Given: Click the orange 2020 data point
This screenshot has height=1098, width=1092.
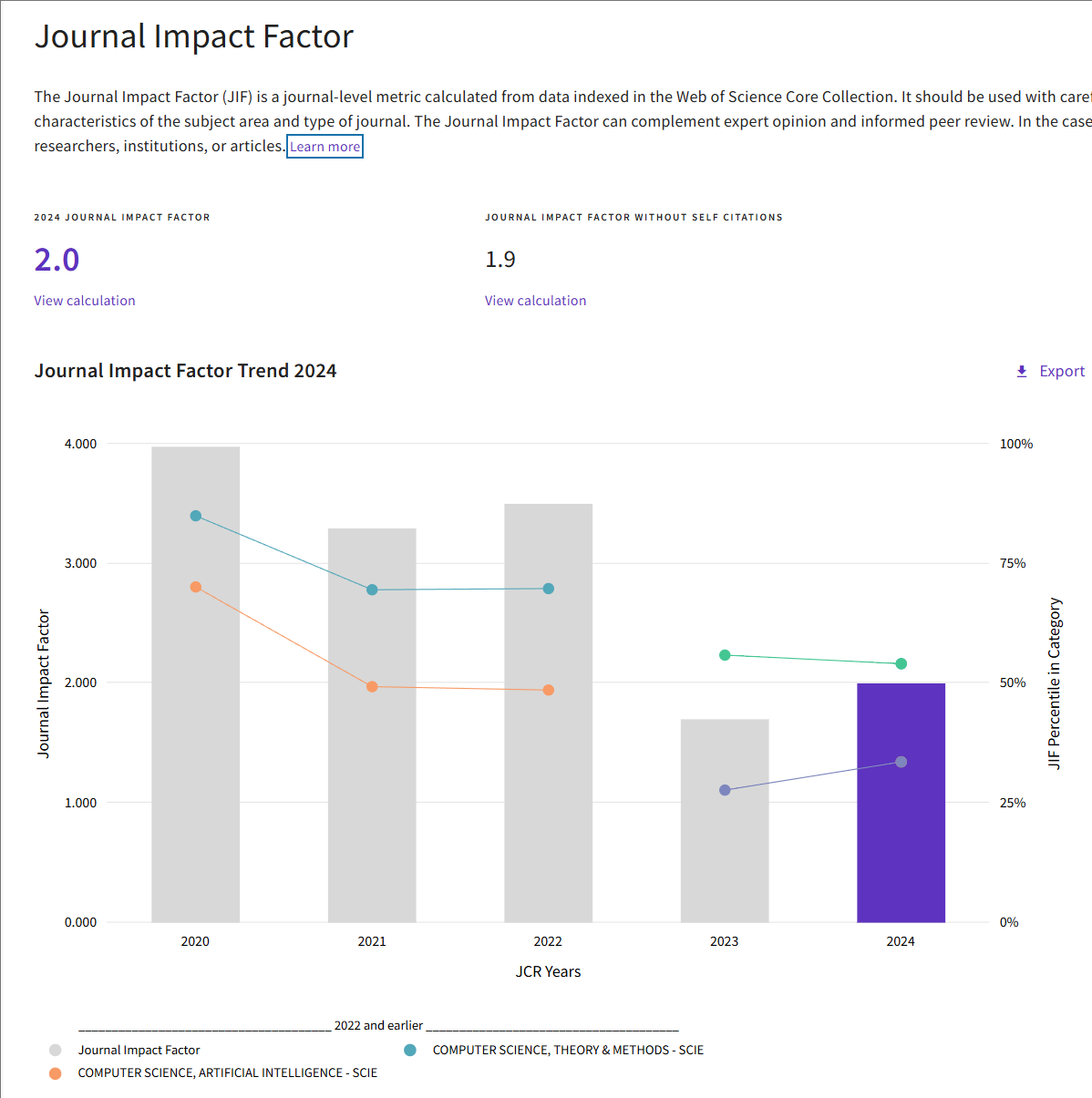Looking at the screenshot, I should (195, 587).
